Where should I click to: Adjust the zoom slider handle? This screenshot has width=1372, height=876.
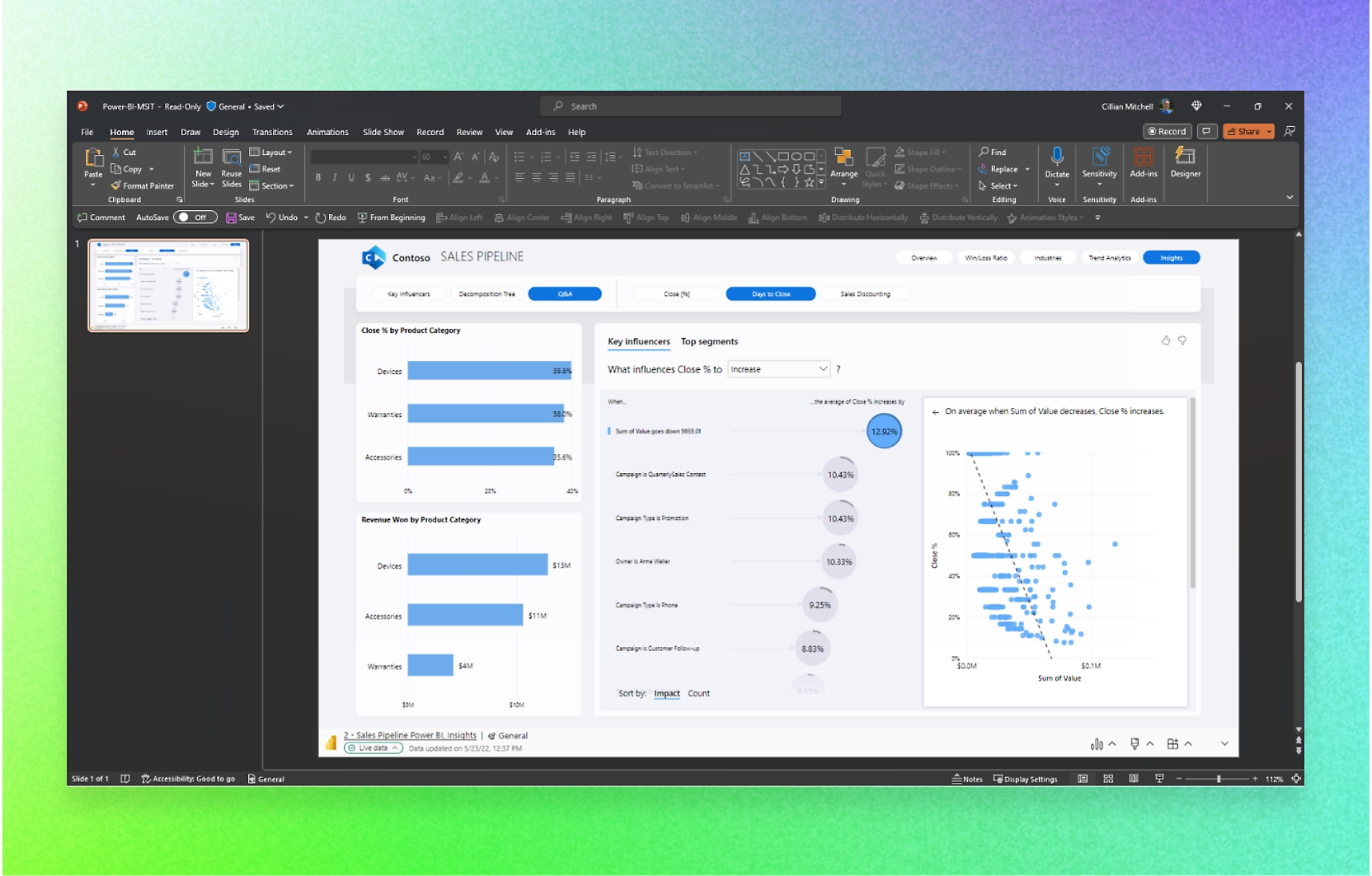coord(1219,779)
